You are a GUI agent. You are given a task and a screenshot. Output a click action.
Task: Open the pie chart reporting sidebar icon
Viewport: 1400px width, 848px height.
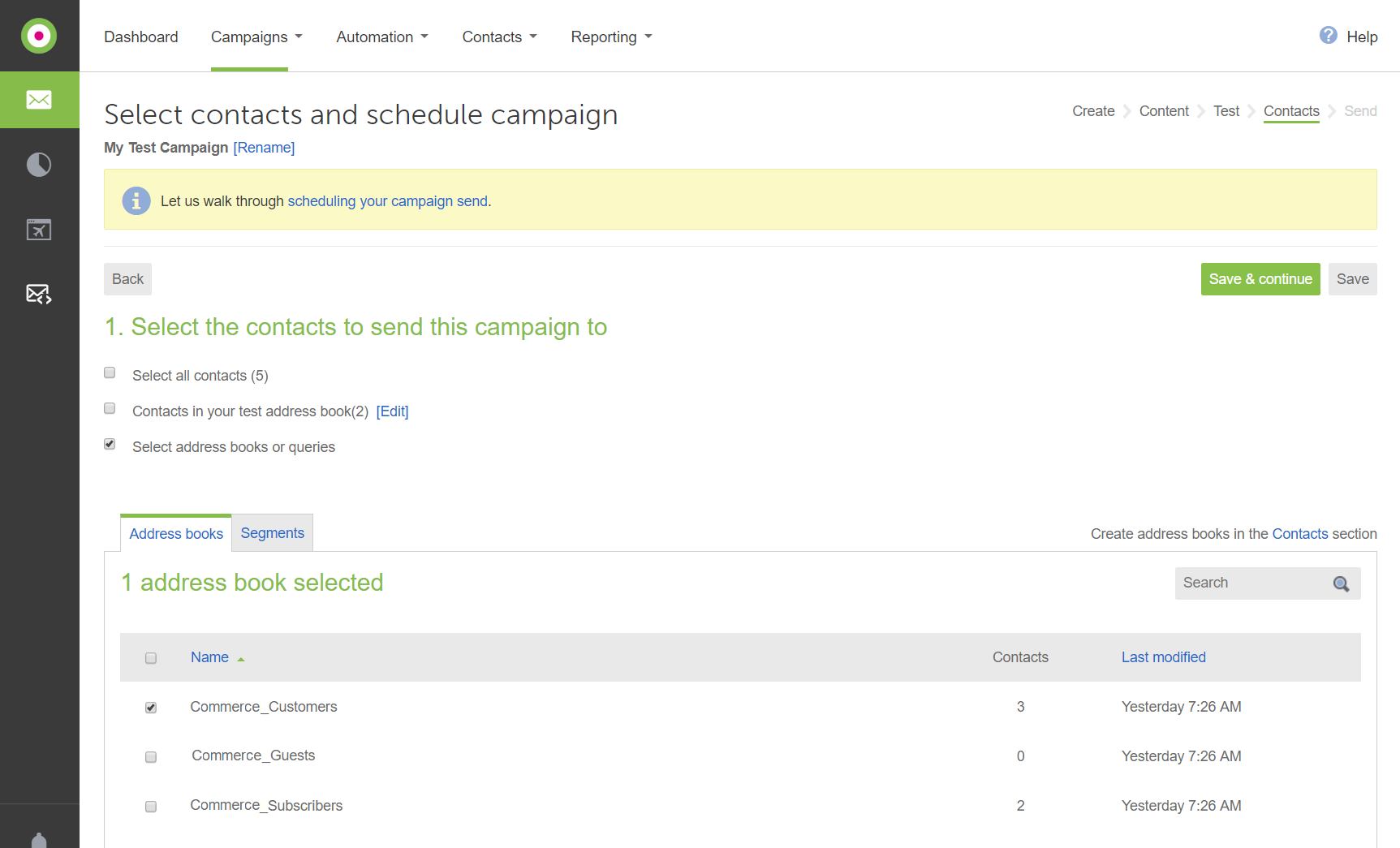click(39, 165)
